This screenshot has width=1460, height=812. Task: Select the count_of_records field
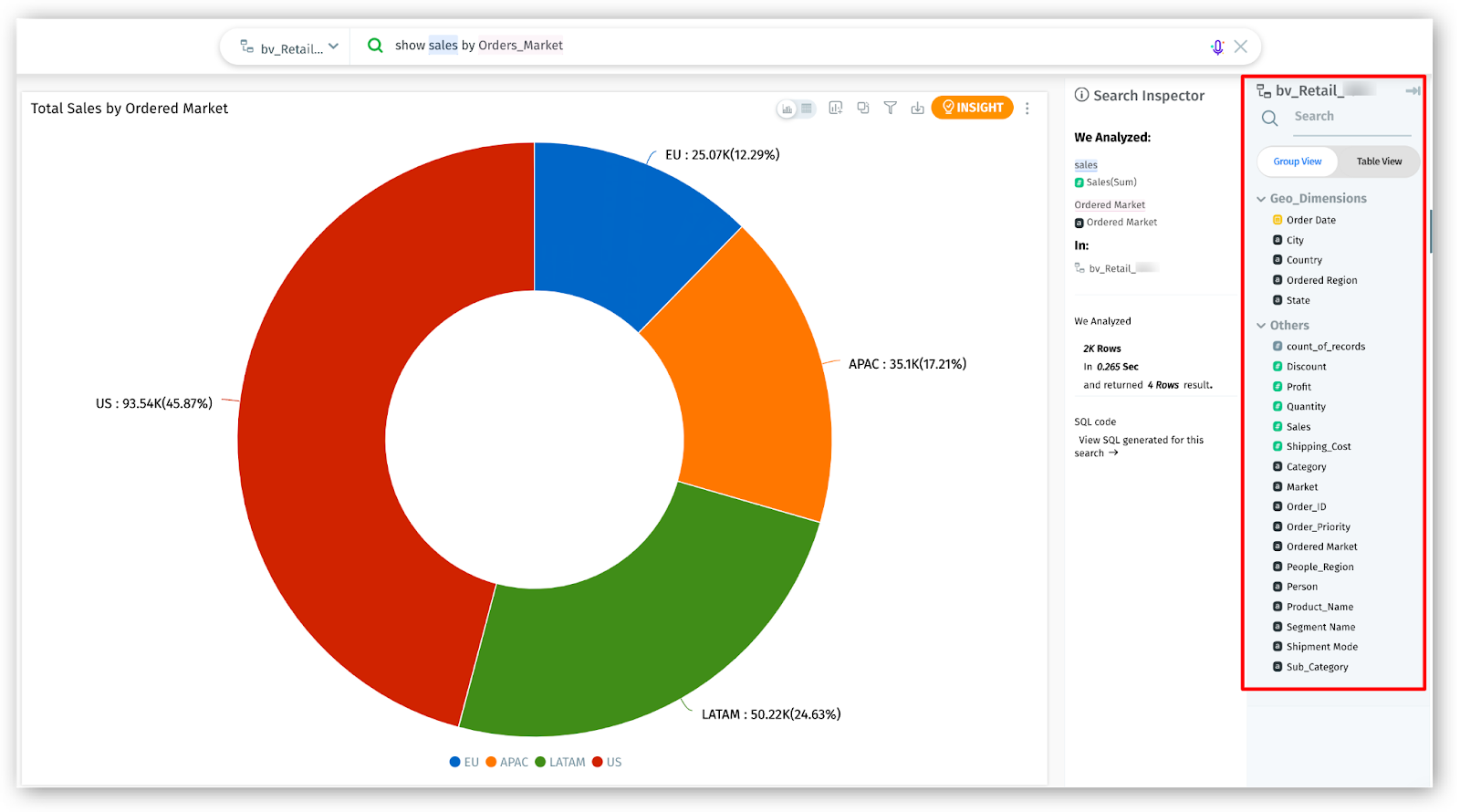[x=1326, y=347]
